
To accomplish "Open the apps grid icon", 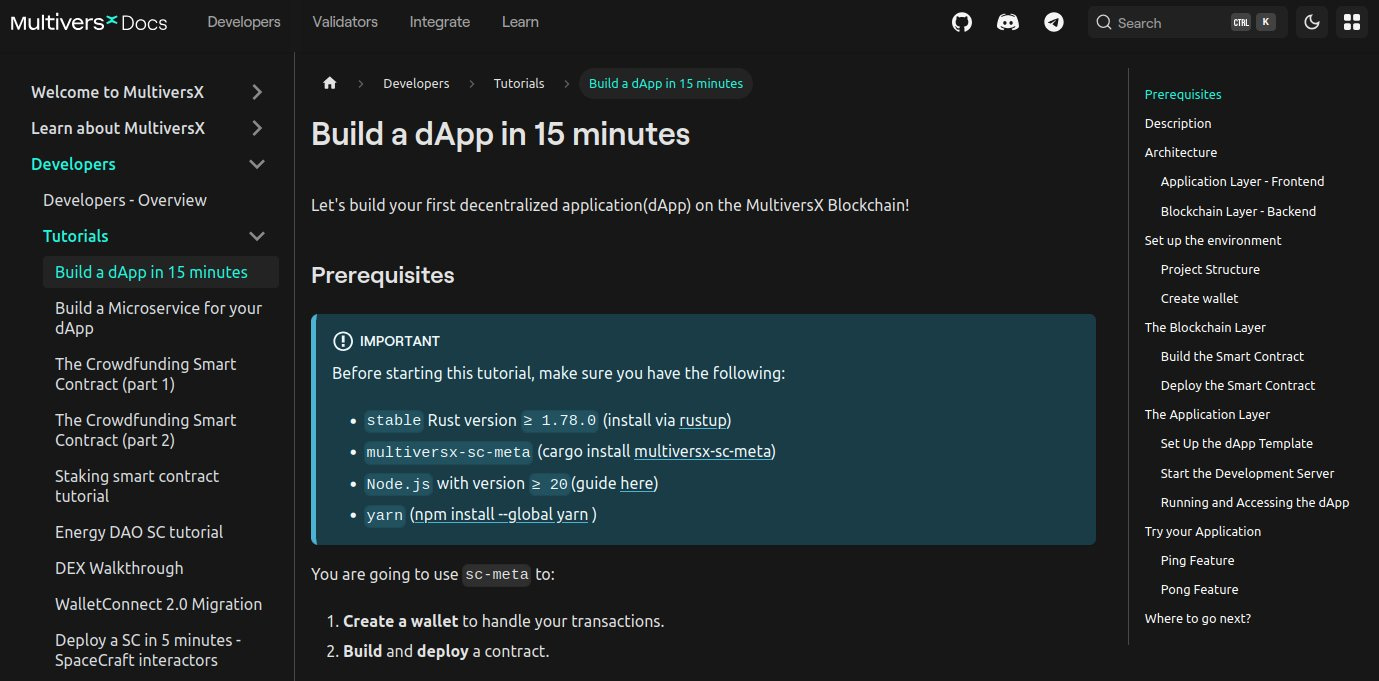I will click(1352, 22).
